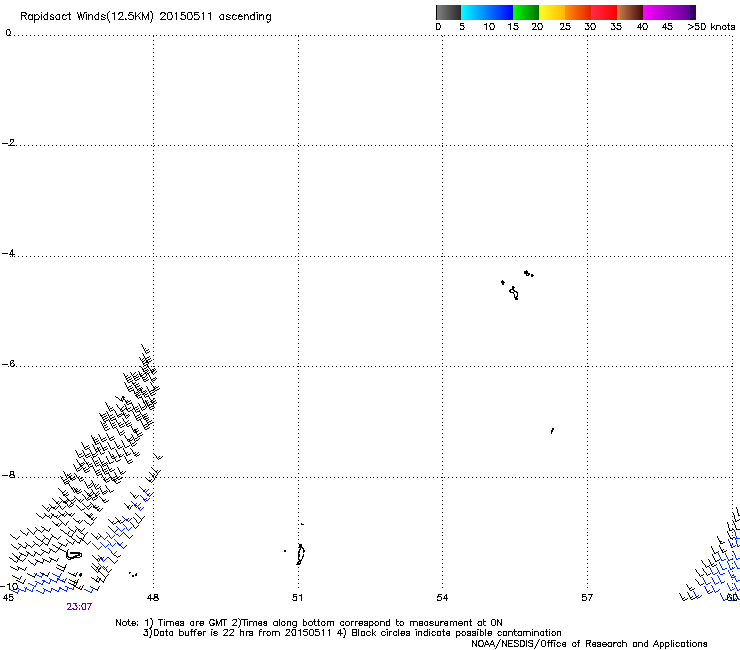Click the green 15-20 knots color swatch
This screenshot has width=740, height=650.
526,12
